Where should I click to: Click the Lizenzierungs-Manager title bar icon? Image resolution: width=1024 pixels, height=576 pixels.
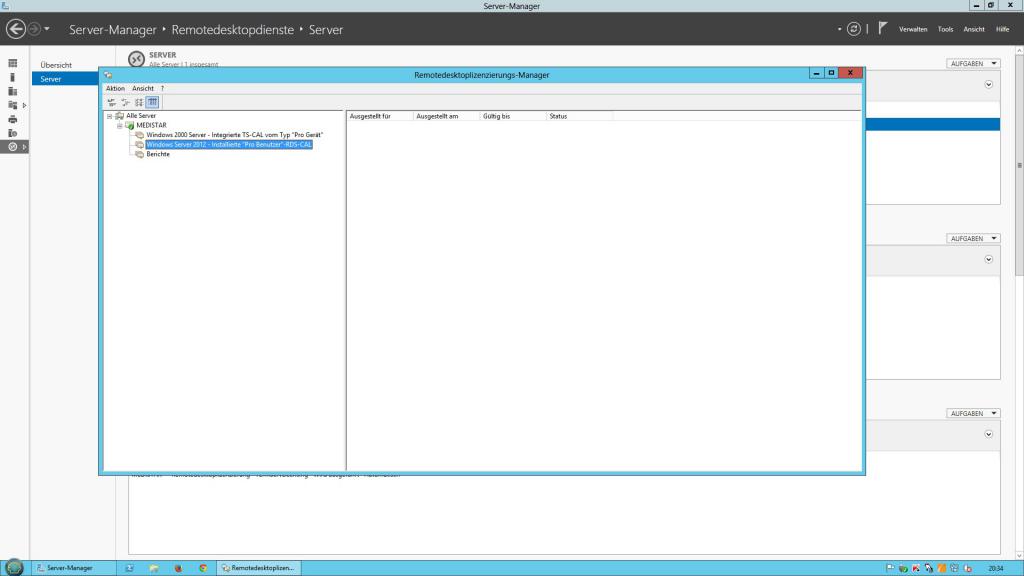(108, 75)
